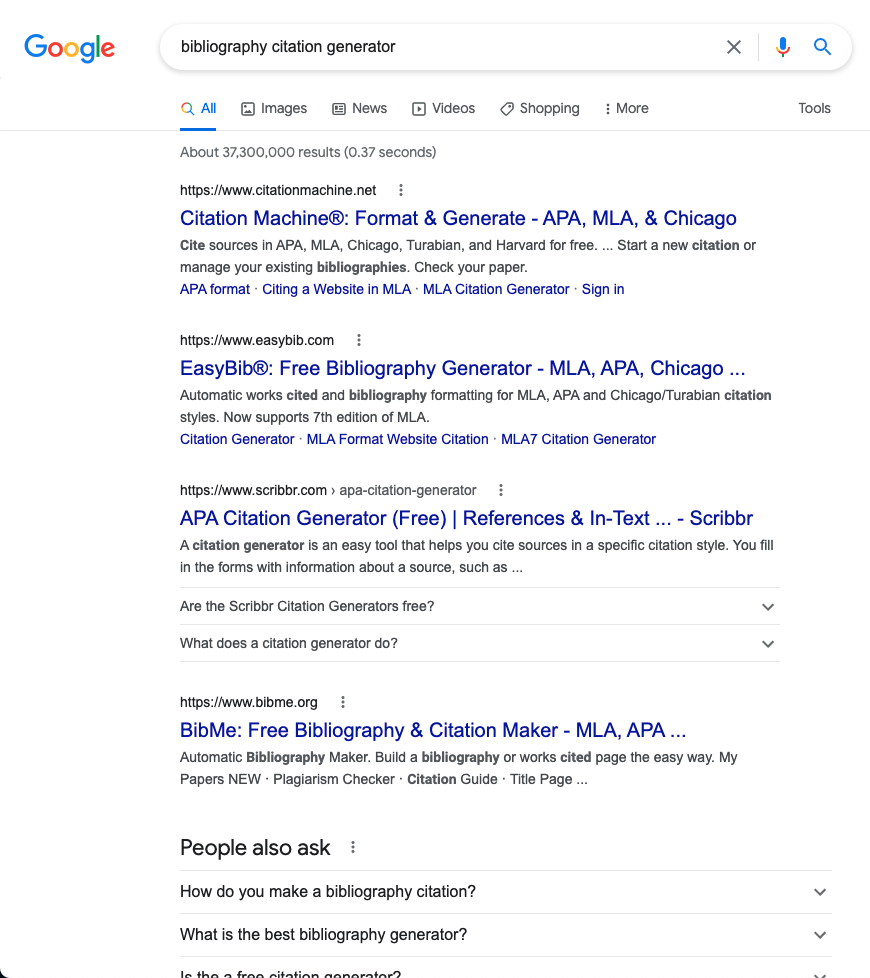Screen dimensions: 870x978
Task: Open options dots next to bibme.org
Action: point(342,702)
